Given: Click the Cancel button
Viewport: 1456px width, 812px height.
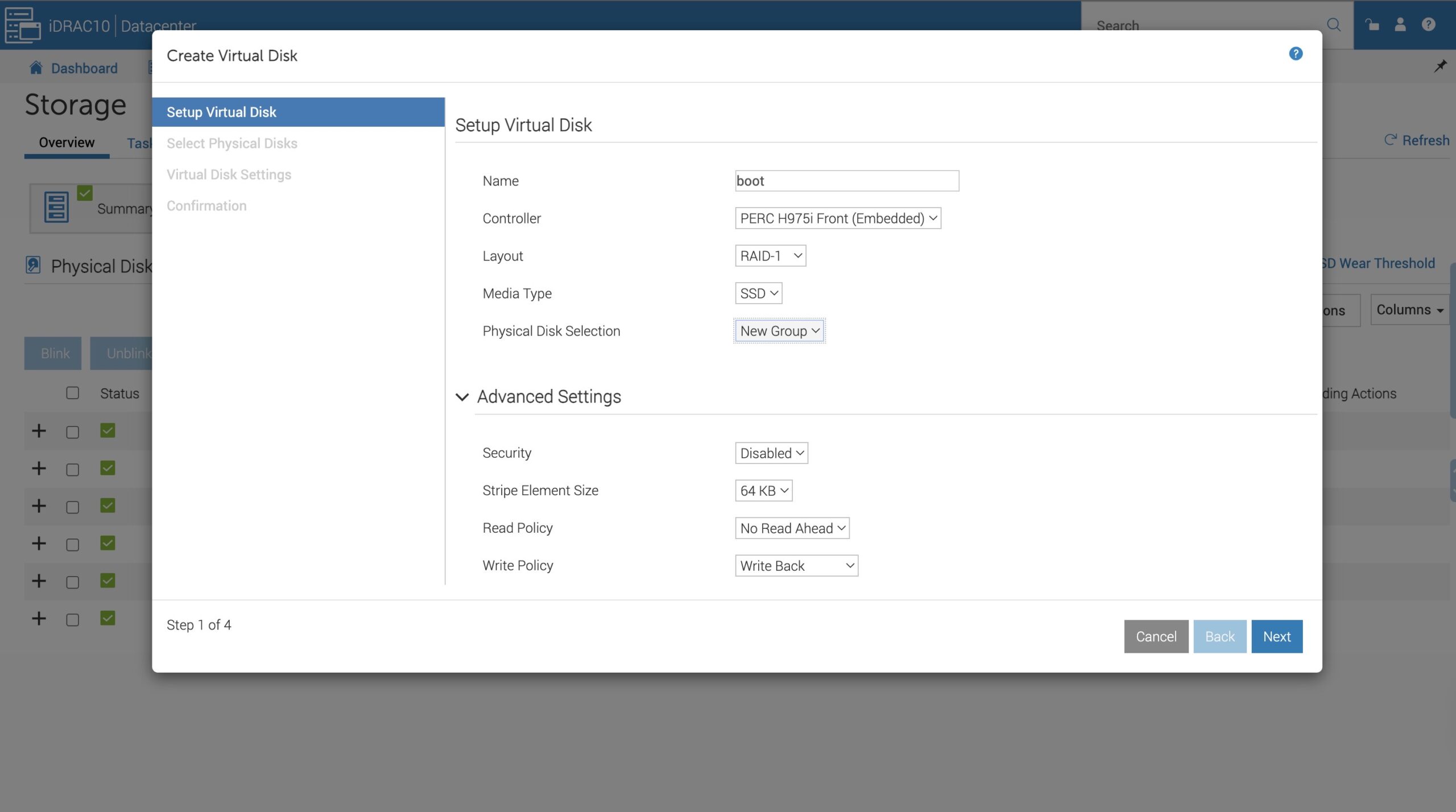Looking at the screenshot, I should tap(1156, 636).
